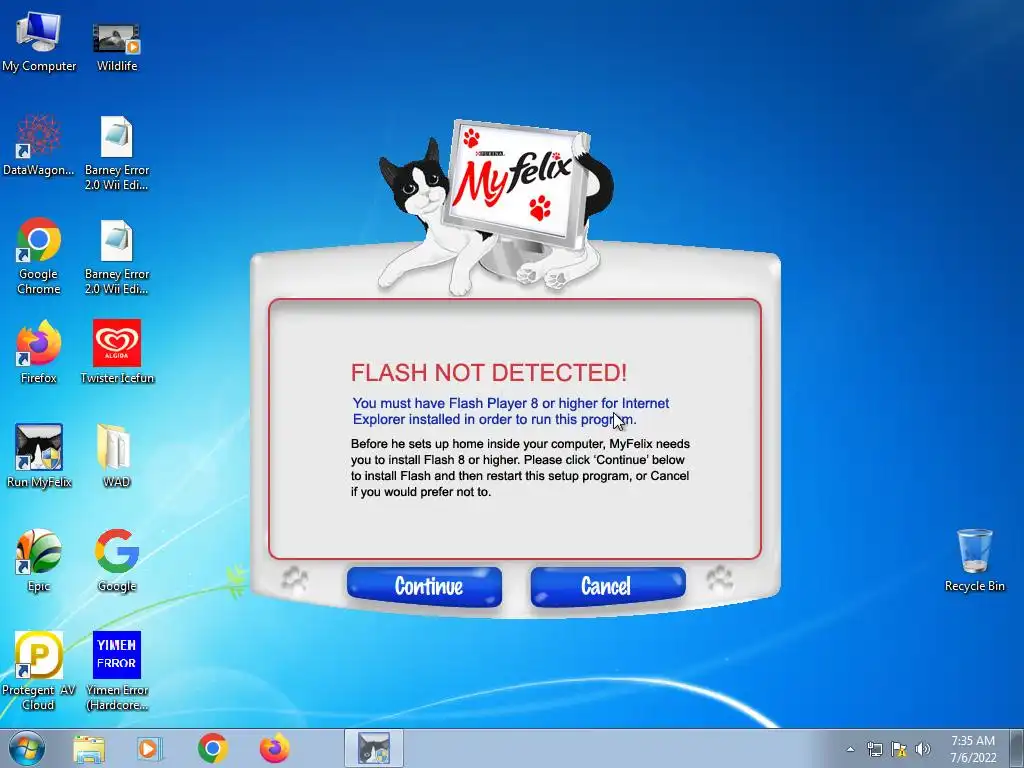Click the Continue button in MyFelix dialog
1024x768 pixels.
(424, 586)
